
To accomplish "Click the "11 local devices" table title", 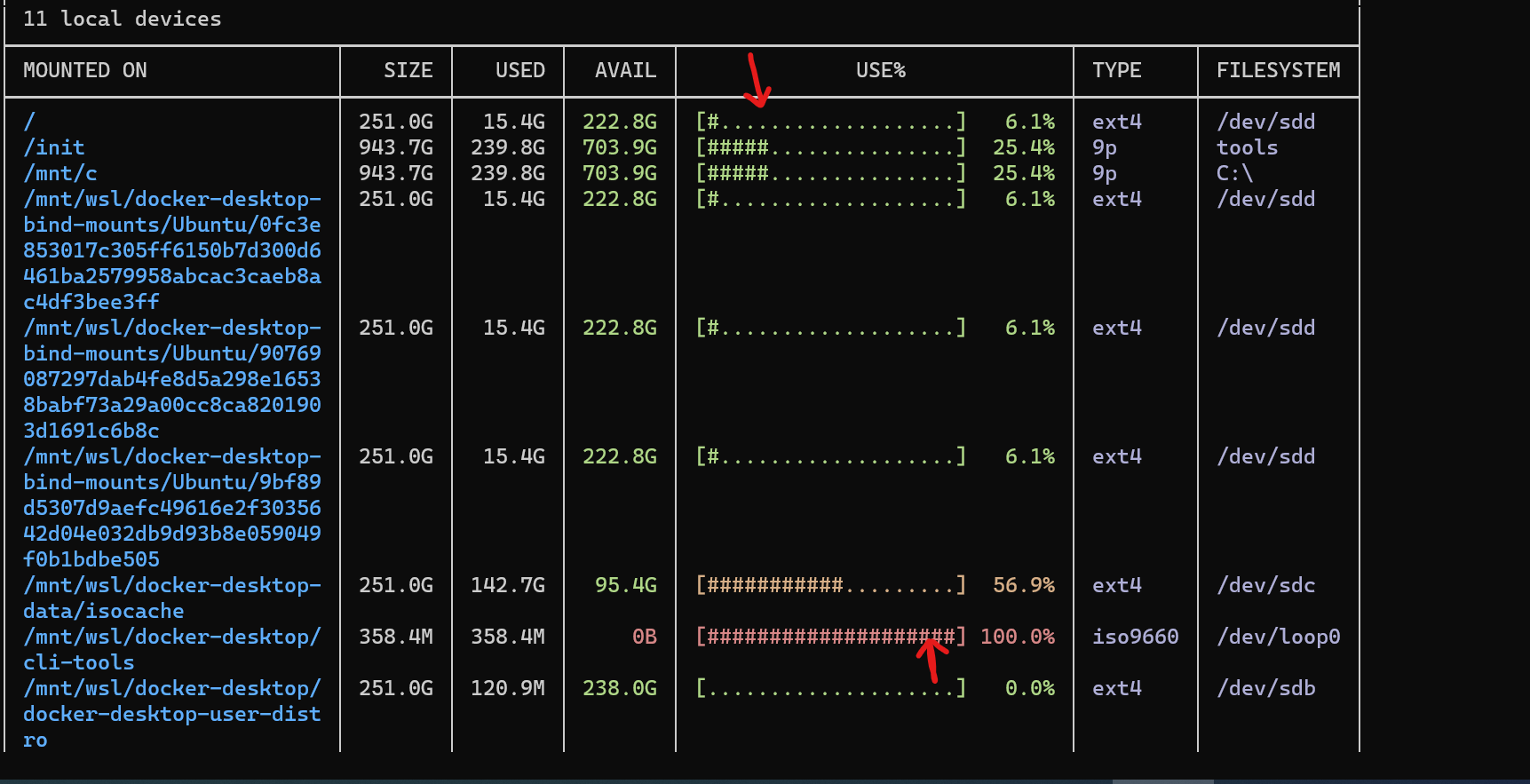I will tap(123, 19).
